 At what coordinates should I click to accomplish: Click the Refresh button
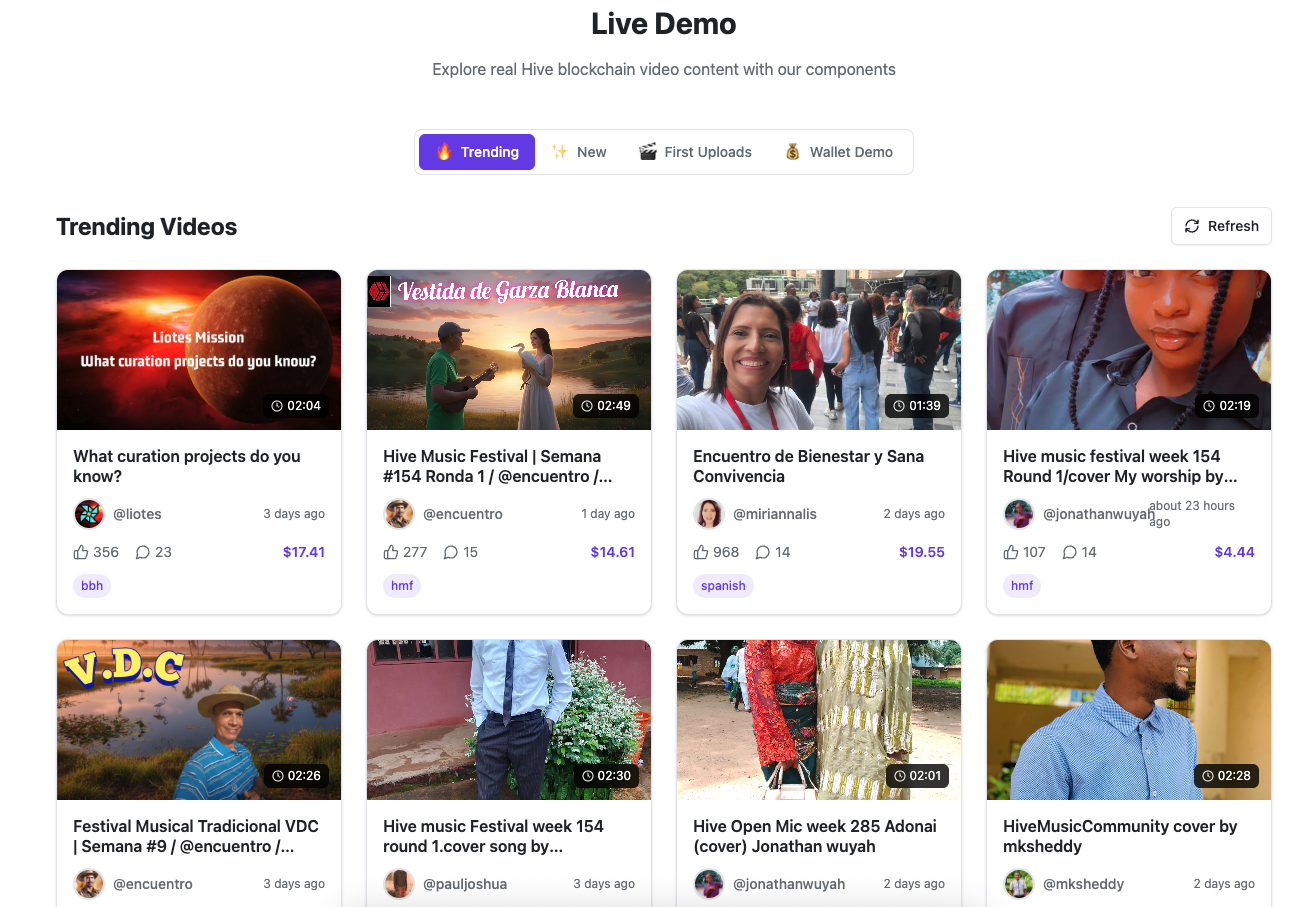(x=1221, y=226)
